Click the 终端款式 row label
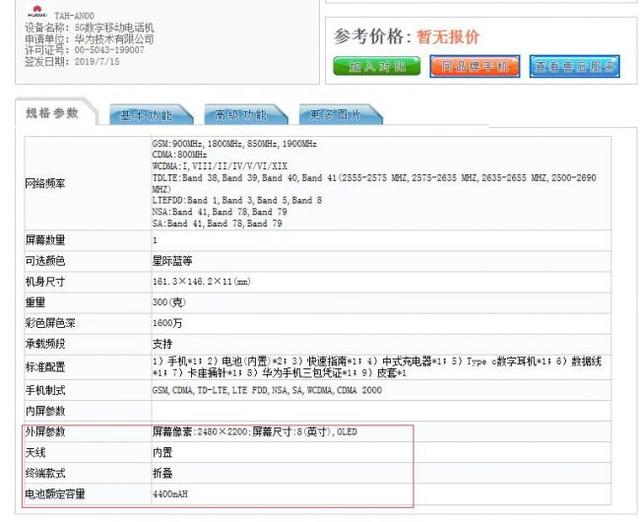This screenshot has width=640, height=522. [45, 473]
